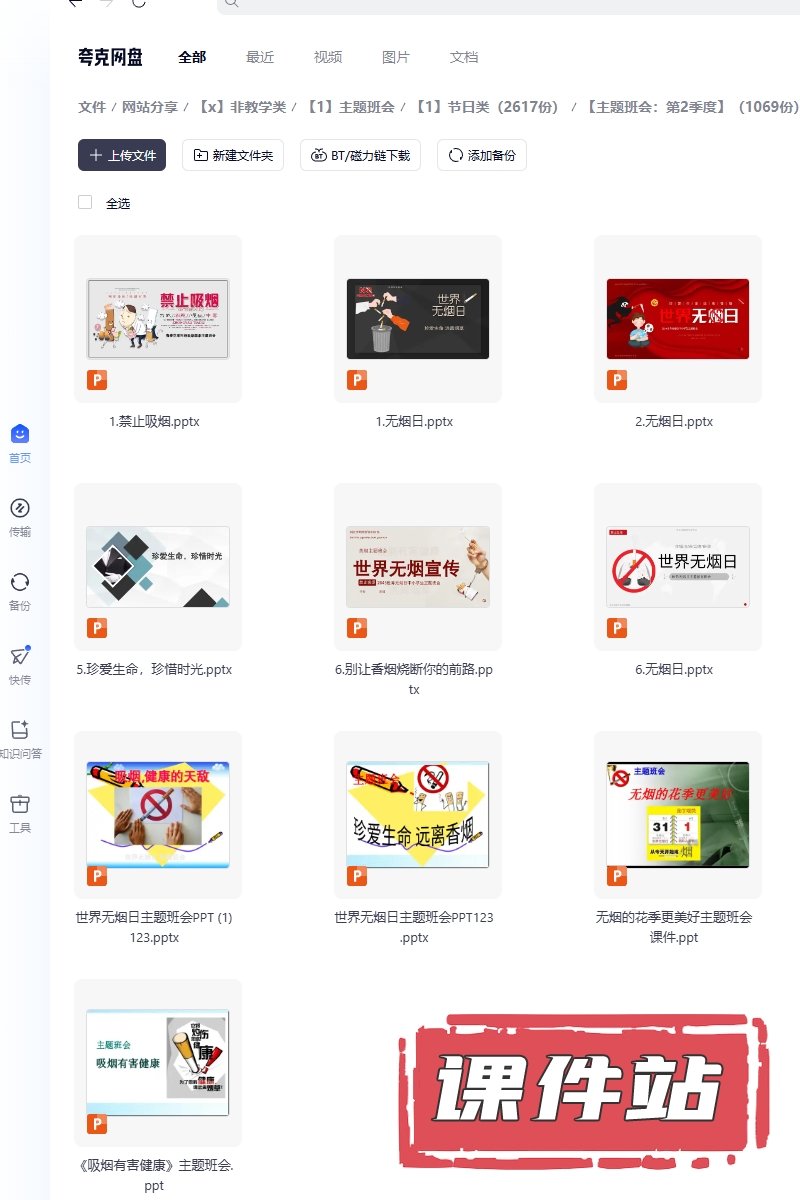
Task: Open 6.别让香烟烧断你的前路 file thumbnail
Action: tap(418, 567)
